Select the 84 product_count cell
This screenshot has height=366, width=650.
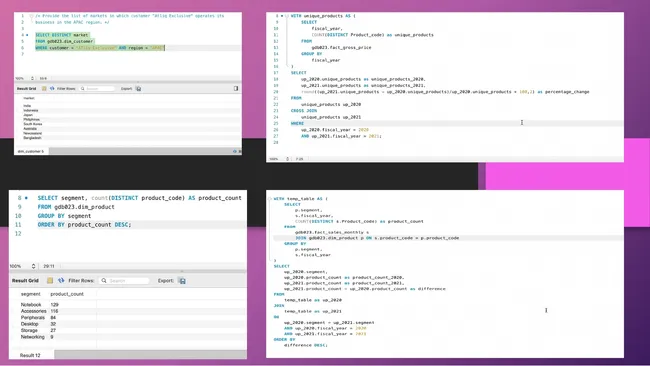point(53,318)
